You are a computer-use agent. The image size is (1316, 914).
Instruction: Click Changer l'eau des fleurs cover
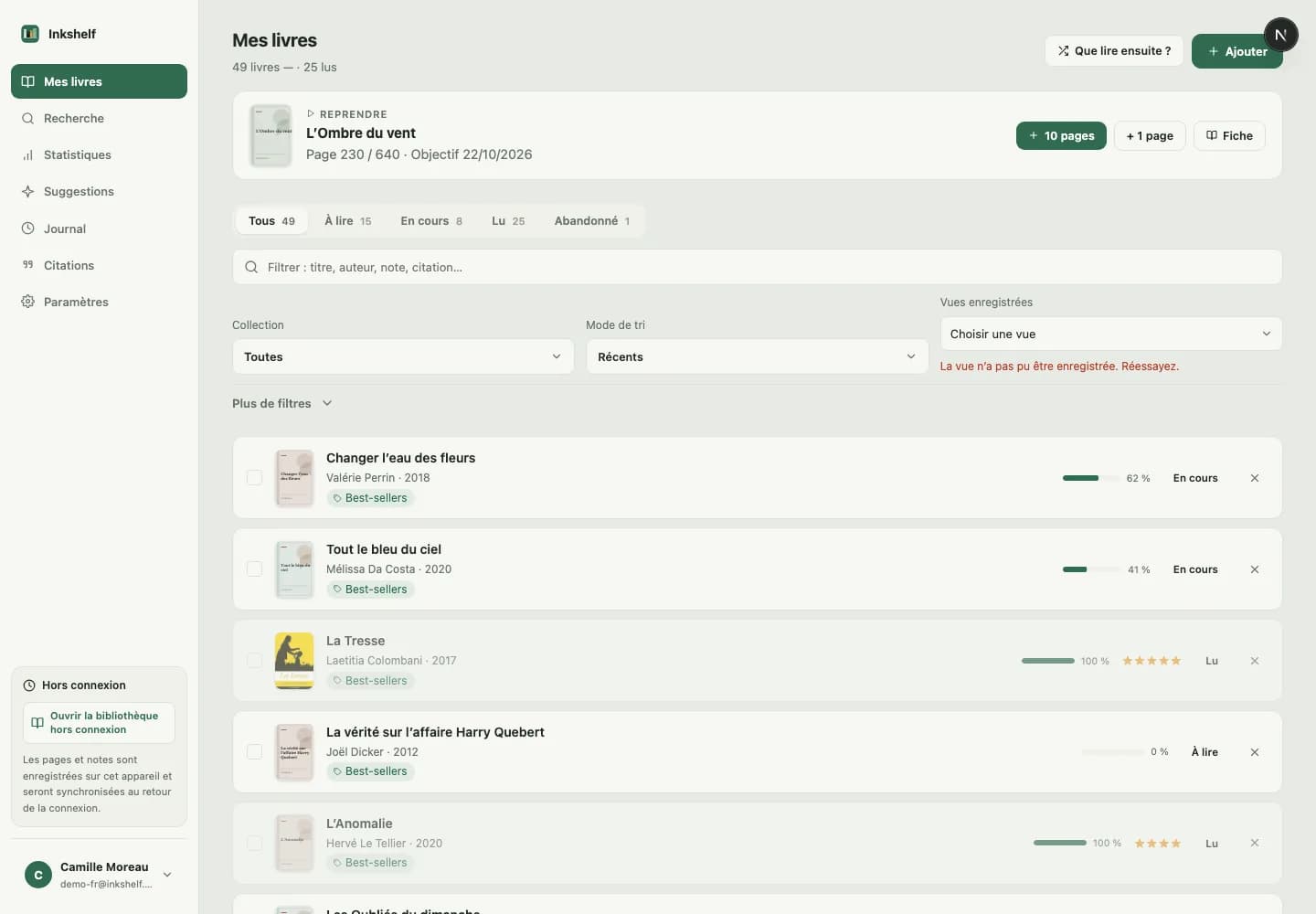click(x=294, y=478)
